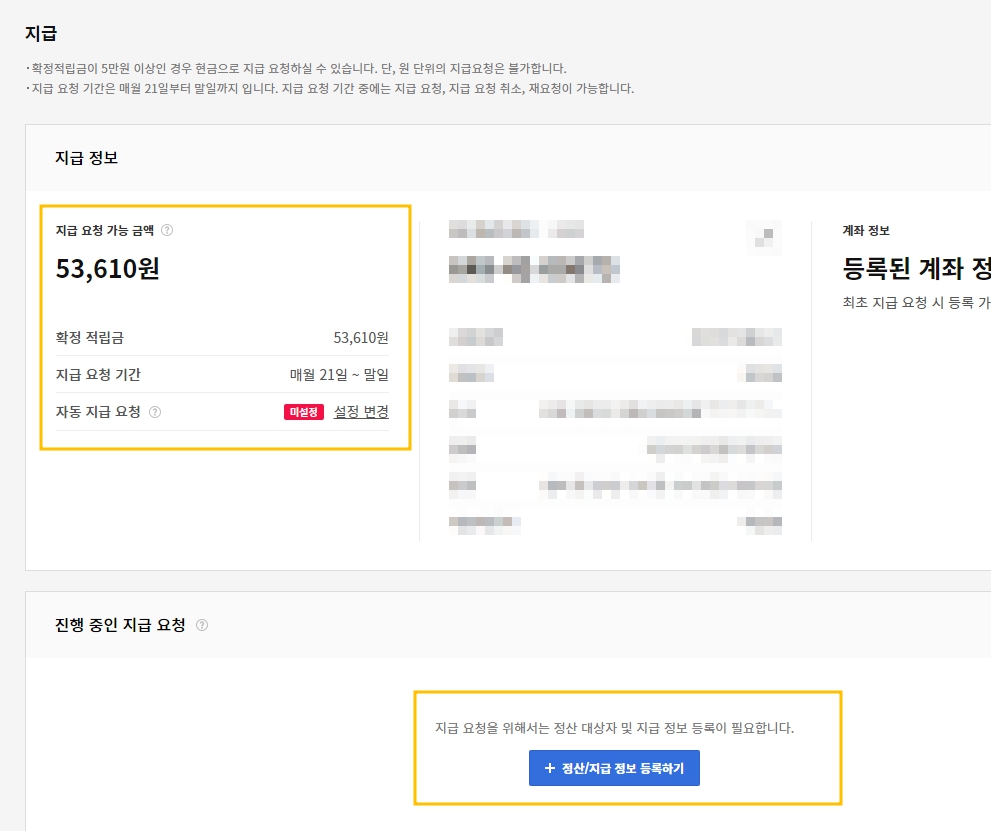Click the 매월 21일 ~ 말일 period value
This screenshot has height=831, width=991.
[x=337, y=375]
